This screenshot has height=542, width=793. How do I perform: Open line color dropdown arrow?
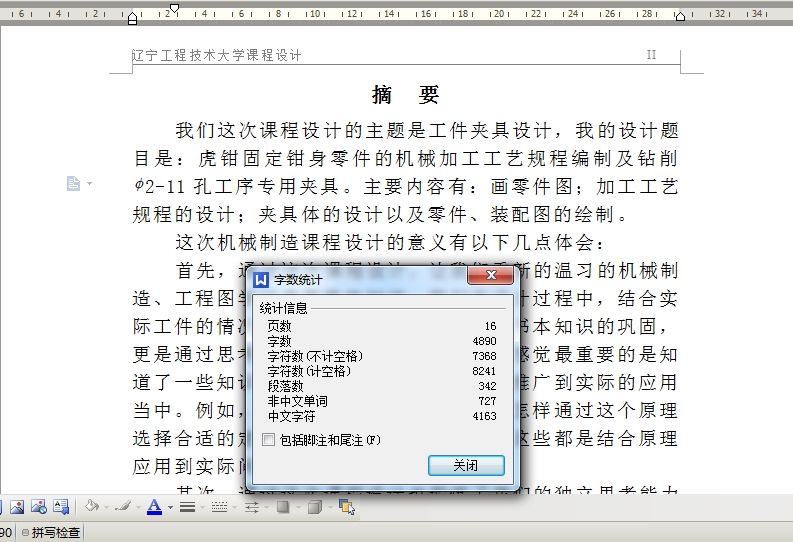[x=138, y=507]
